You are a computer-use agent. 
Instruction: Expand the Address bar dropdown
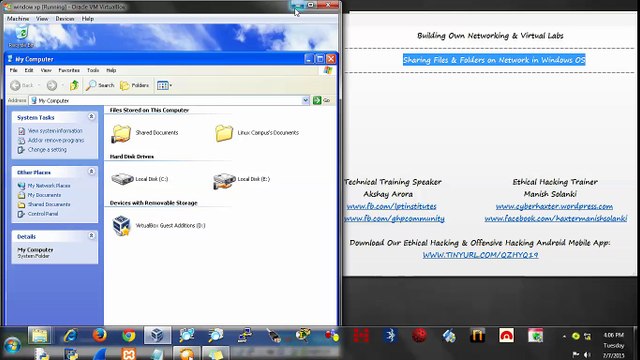305,100
